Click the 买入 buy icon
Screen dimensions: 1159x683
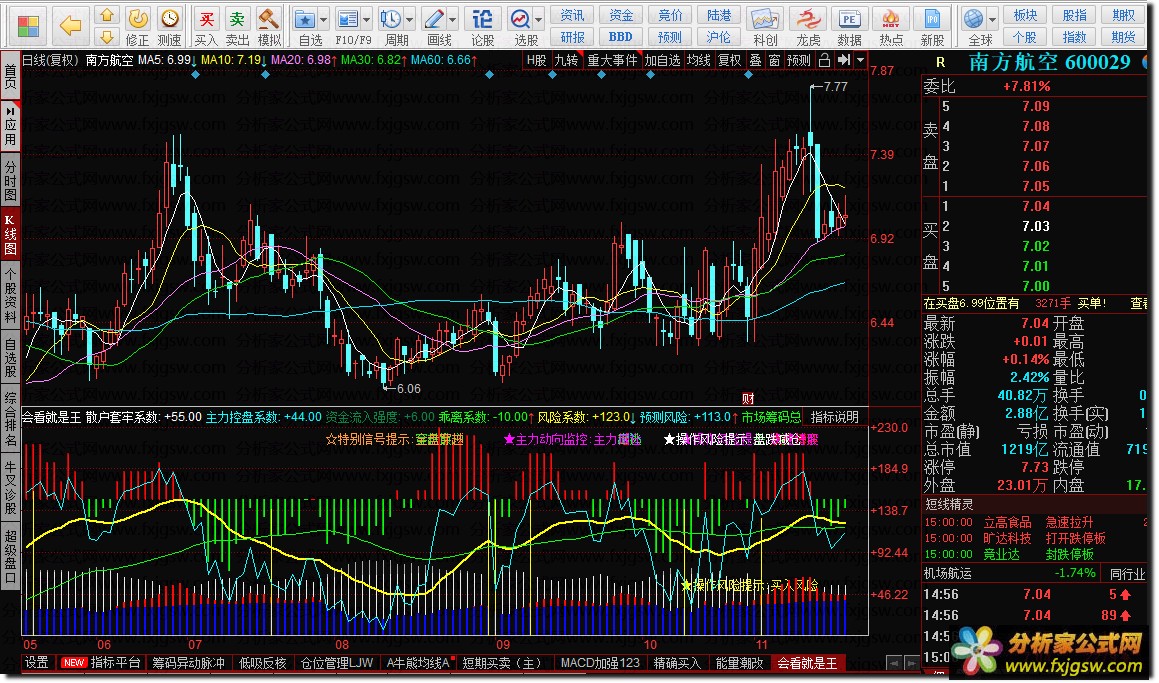click(206, 18)
